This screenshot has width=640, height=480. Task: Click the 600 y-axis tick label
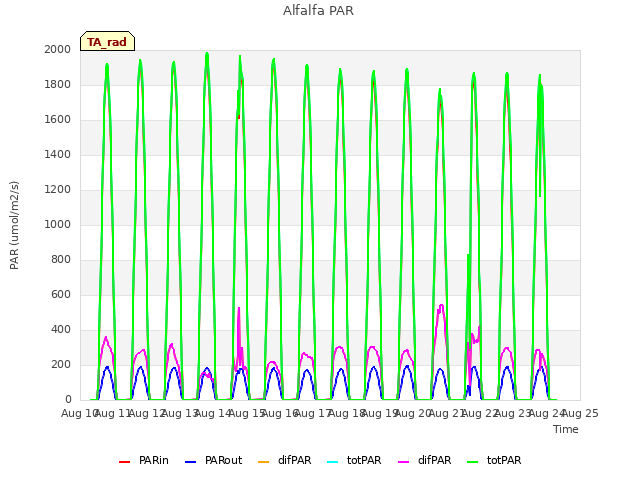coord(61,295)
